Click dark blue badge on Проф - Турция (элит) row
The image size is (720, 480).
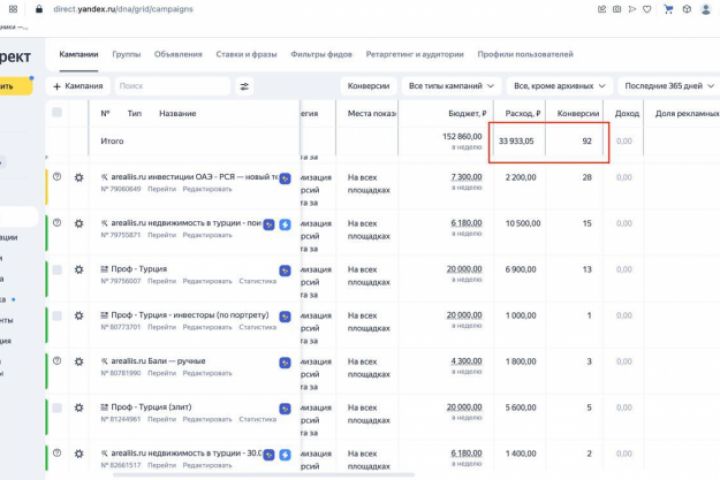coord(285,408)
